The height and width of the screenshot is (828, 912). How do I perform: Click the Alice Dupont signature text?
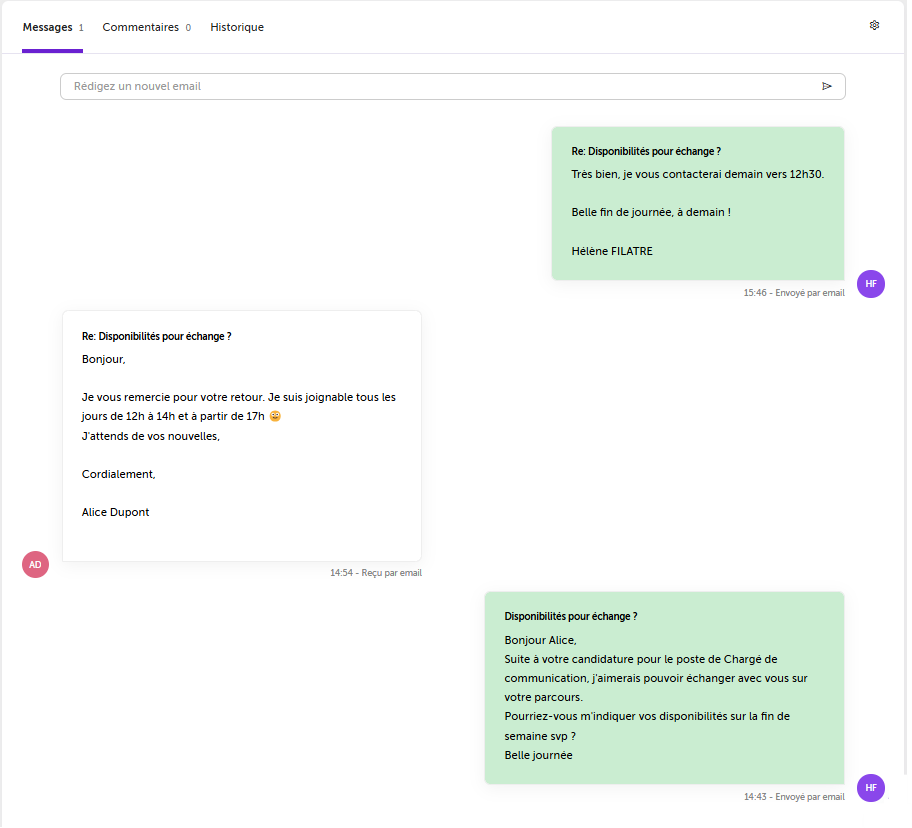[x=115, y=512]
